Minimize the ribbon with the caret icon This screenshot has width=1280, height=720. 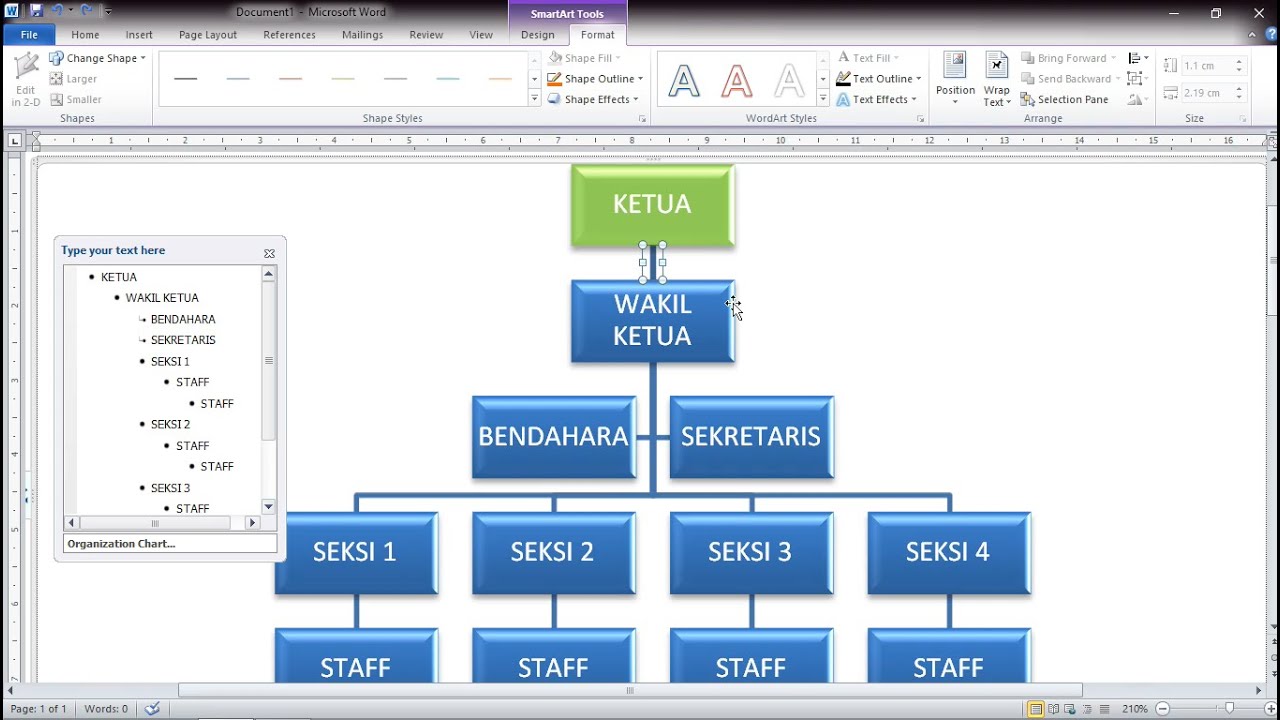1254,34
